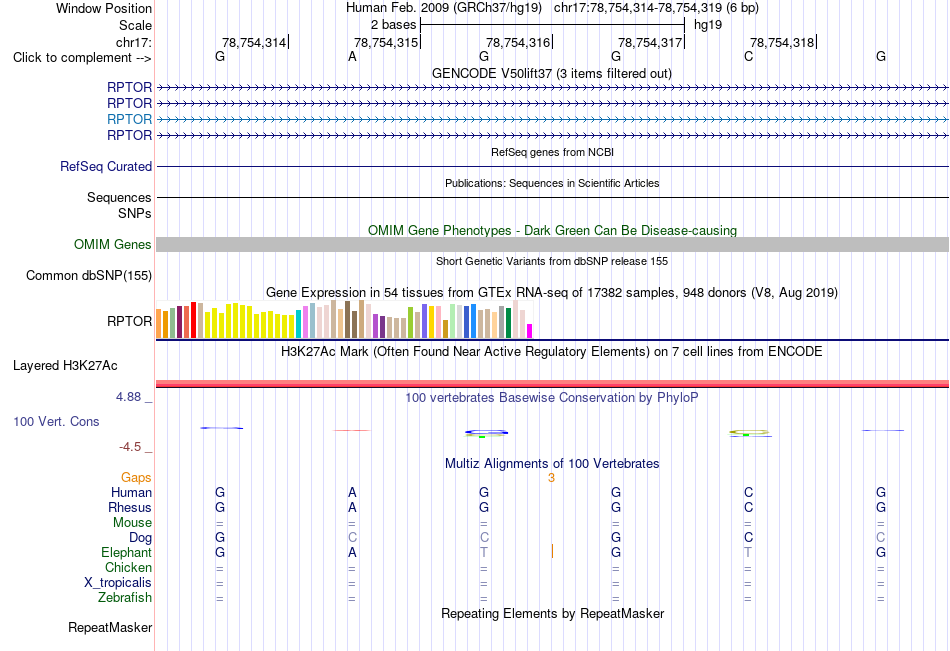Click the light blue RPTOR transcript label
Screen dimensions: 950x651
coord(129,119)
